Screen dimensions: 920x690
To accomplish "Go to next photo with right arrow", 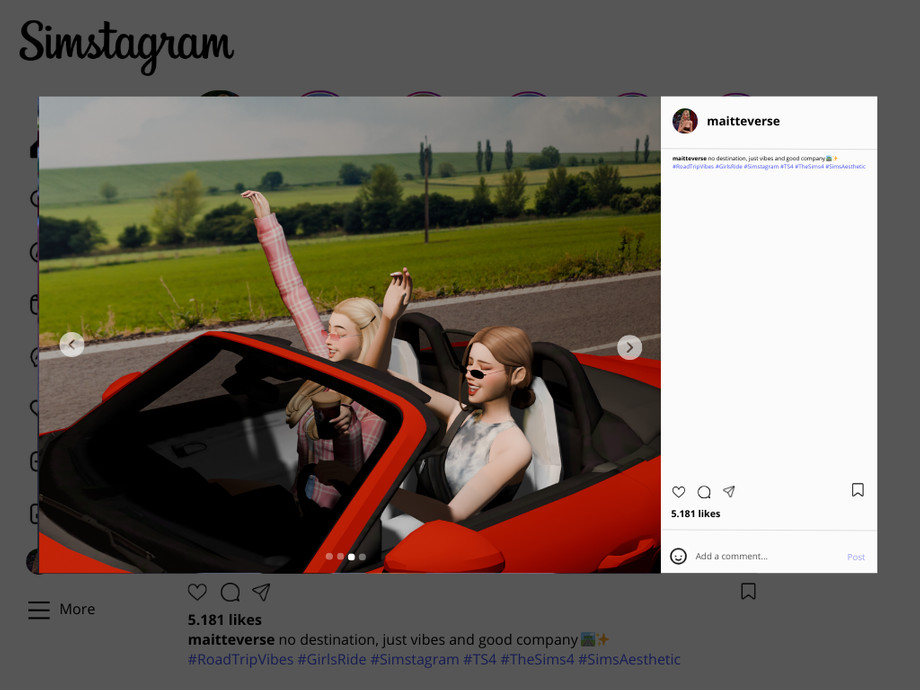I will [629, 347].
